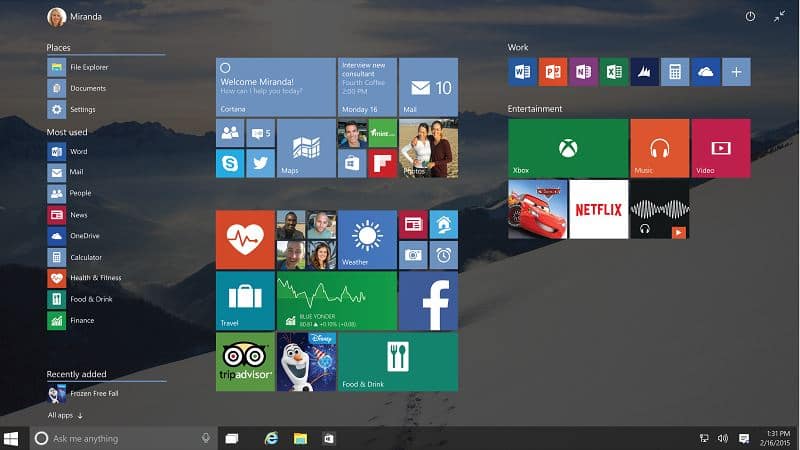The height and width of the screenshot is (450, 800).
Task: Open the Twitter tile
Action: coord(260,163)
